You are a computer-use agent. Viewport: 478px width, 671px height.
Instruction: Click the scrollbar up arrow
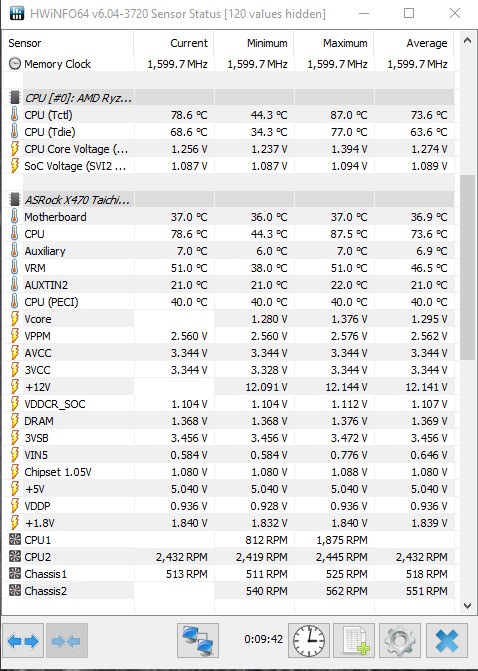click(x=467, y=41)
